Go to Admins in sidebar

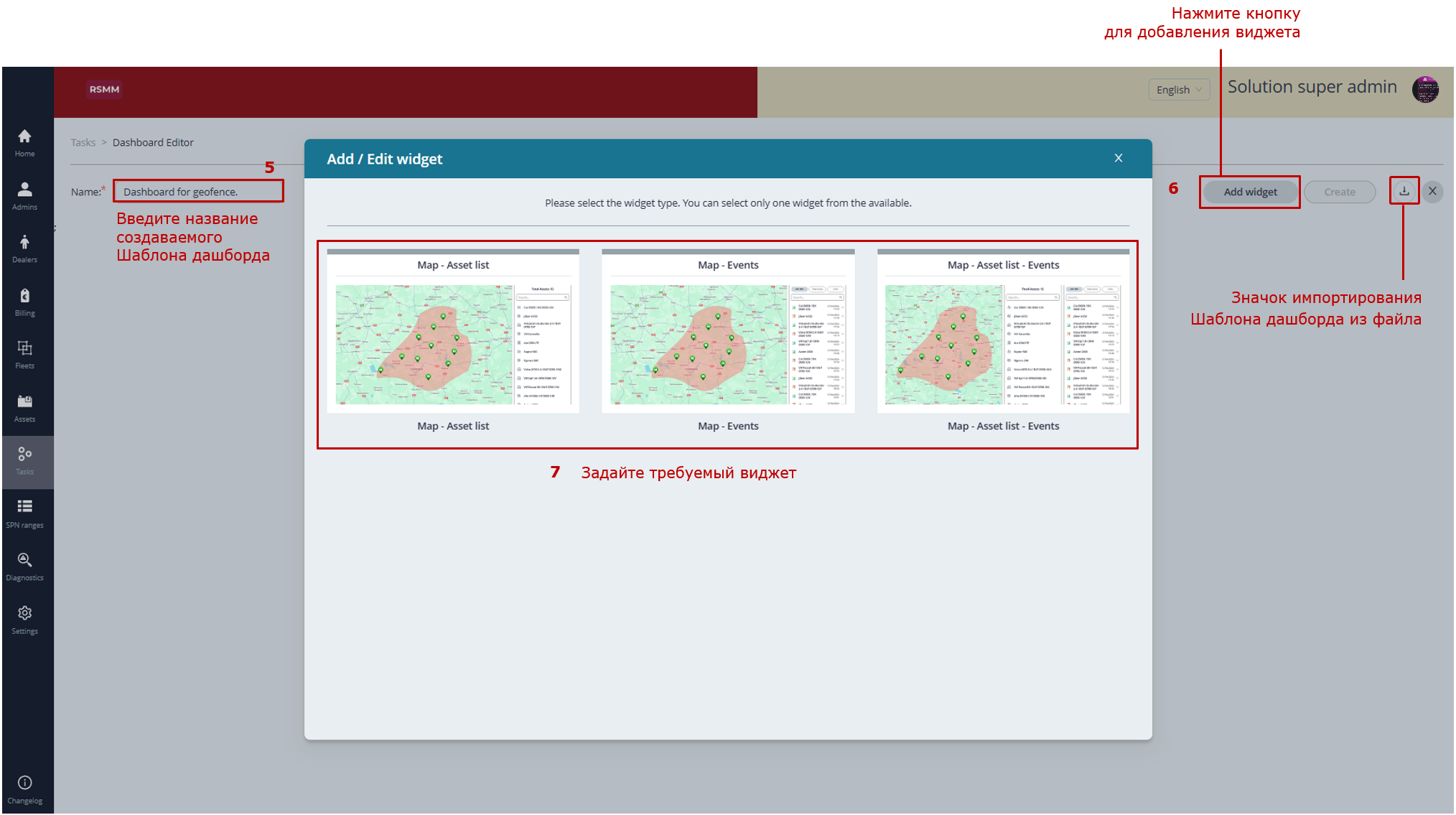[x=24, y=195]
